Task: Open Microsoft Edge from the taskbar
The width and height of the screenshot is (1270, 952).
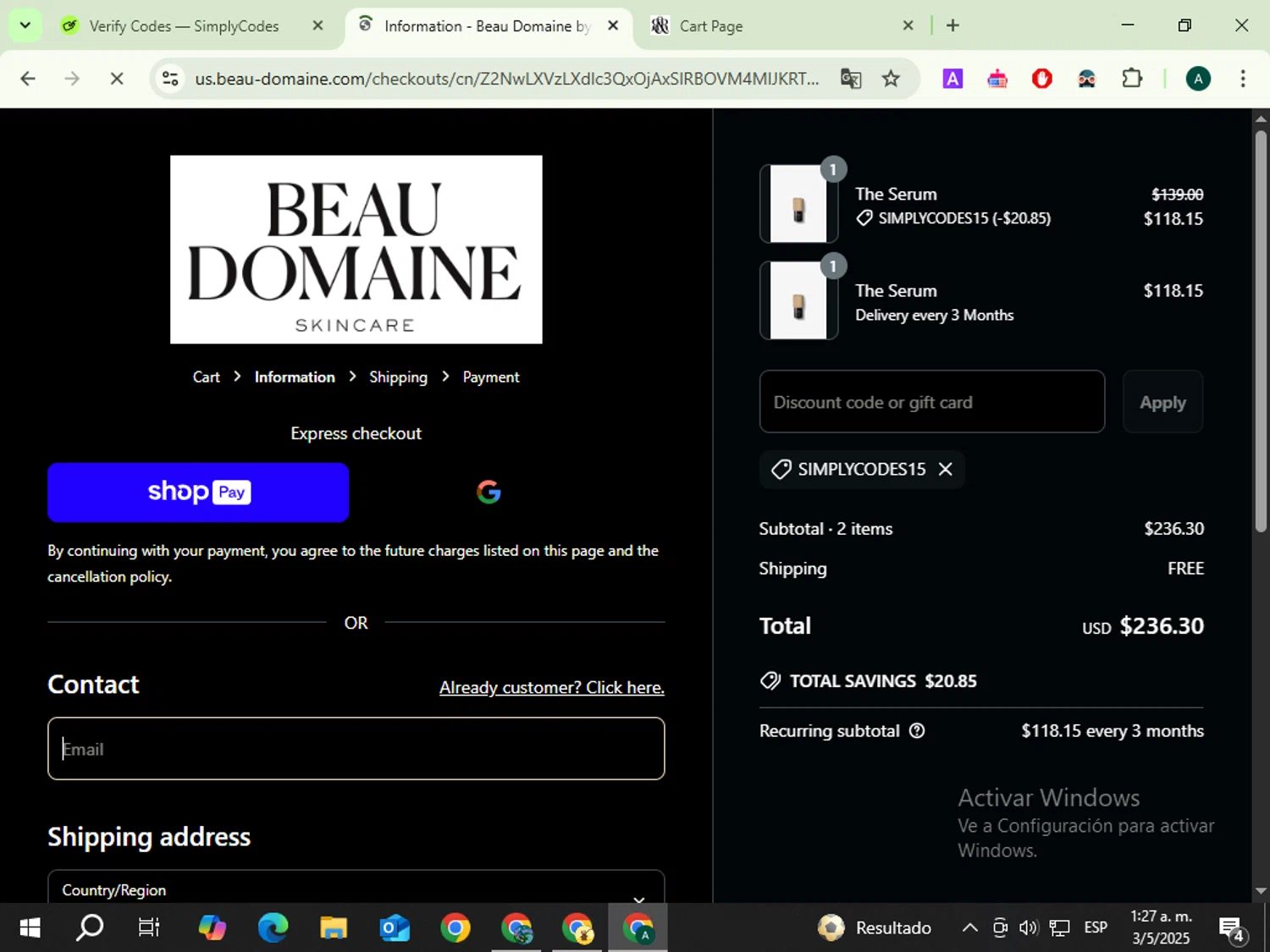Action: pyautogui.click(x=273, y=927)
